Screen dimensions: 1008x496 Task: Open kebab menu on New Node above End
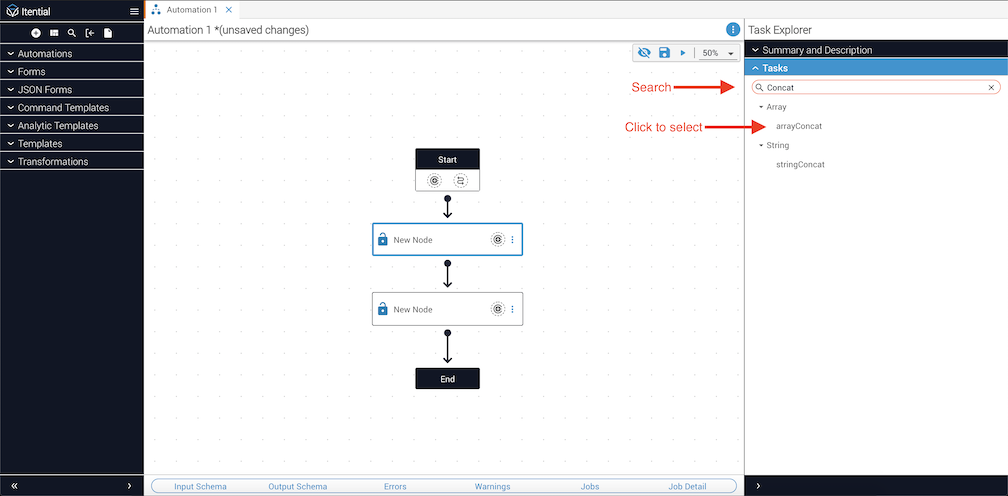coord(512,309)
